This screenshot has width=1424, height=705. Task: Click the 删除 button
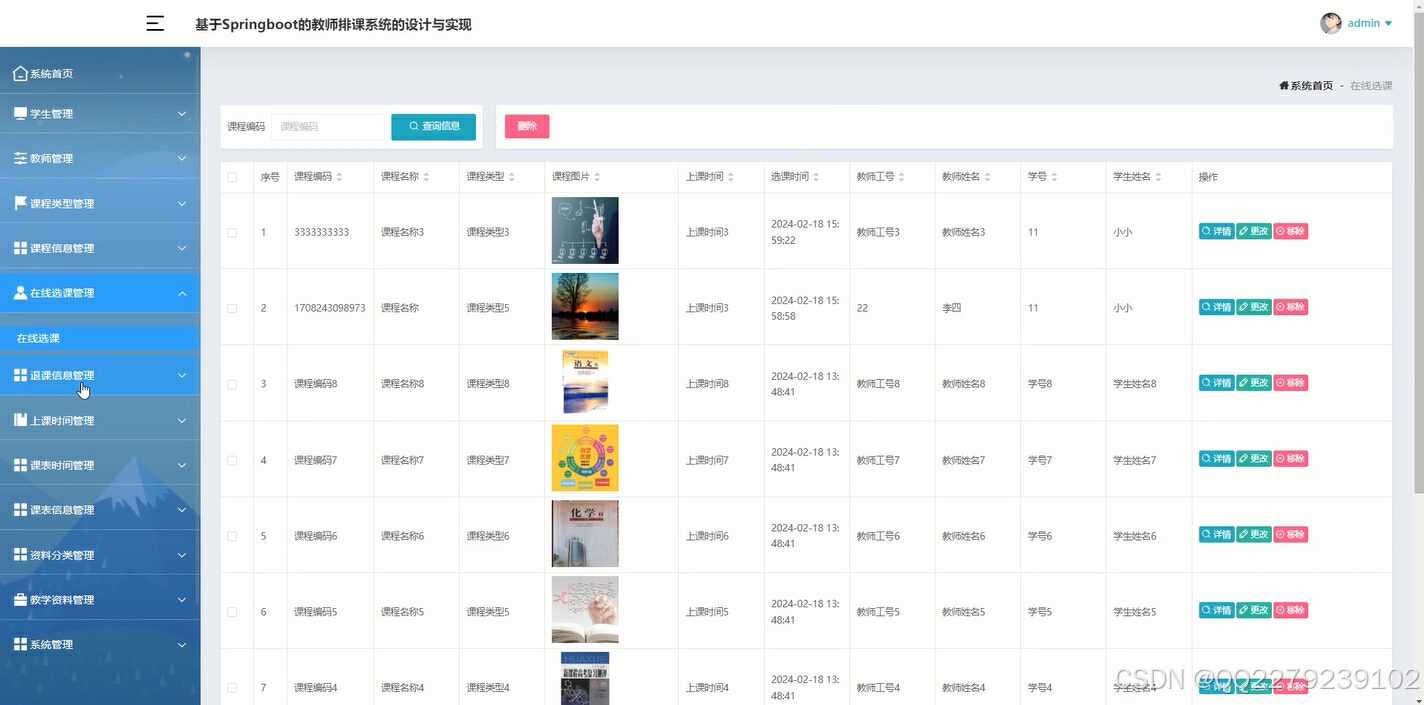[526, 126]
